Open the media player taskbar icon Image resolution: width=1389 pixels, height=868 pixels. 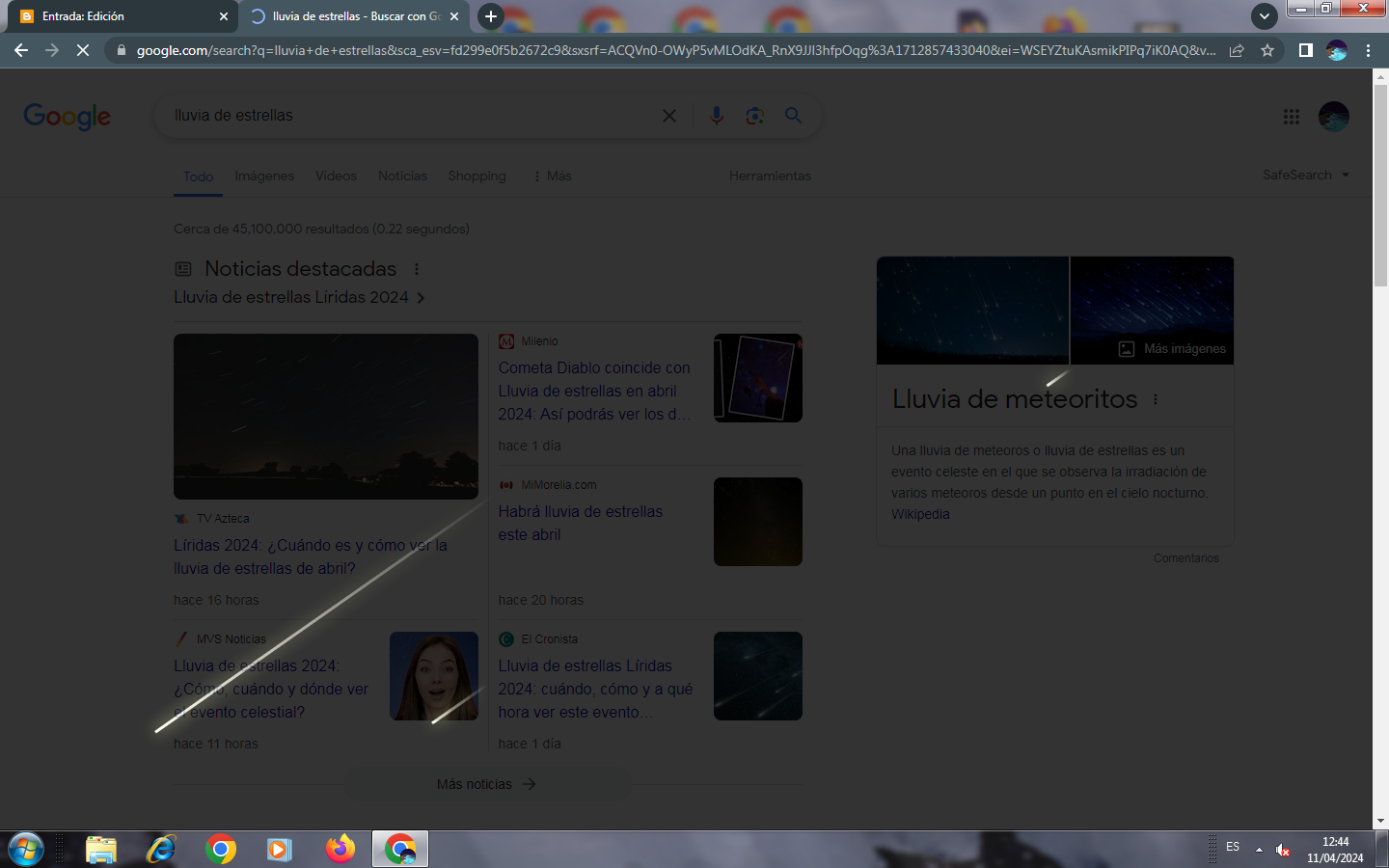pyautogui.click(x=280, y=850)
